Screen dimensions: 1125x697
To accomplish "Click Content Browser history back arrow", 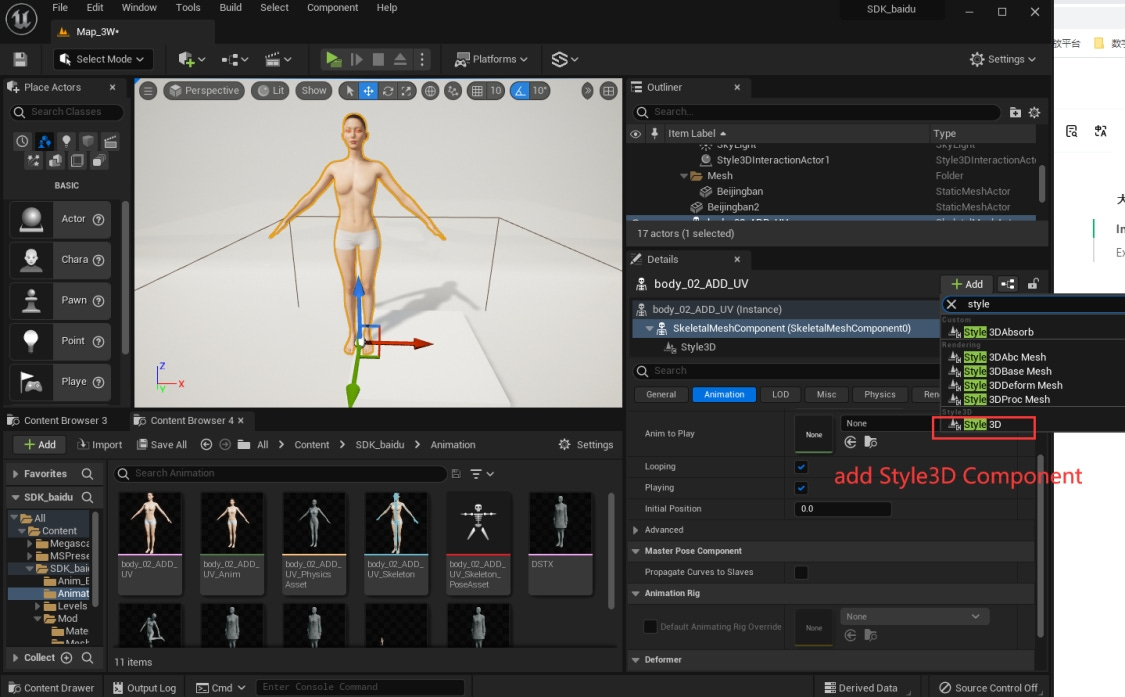I will coord(206,445).
